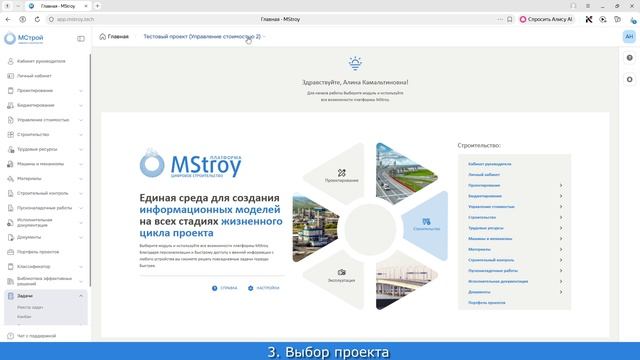Select Строительство segment in the hexagon wheel

tap(426, 224)
